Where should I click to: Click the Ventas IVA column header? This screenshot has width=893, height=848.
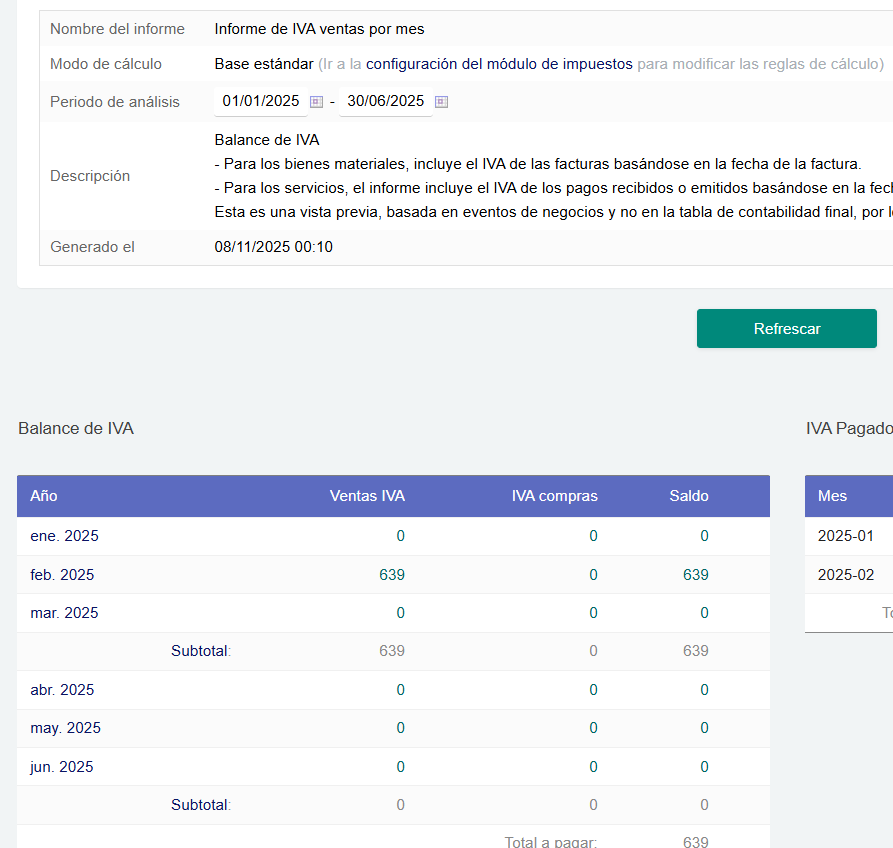(x=367, y=496)
